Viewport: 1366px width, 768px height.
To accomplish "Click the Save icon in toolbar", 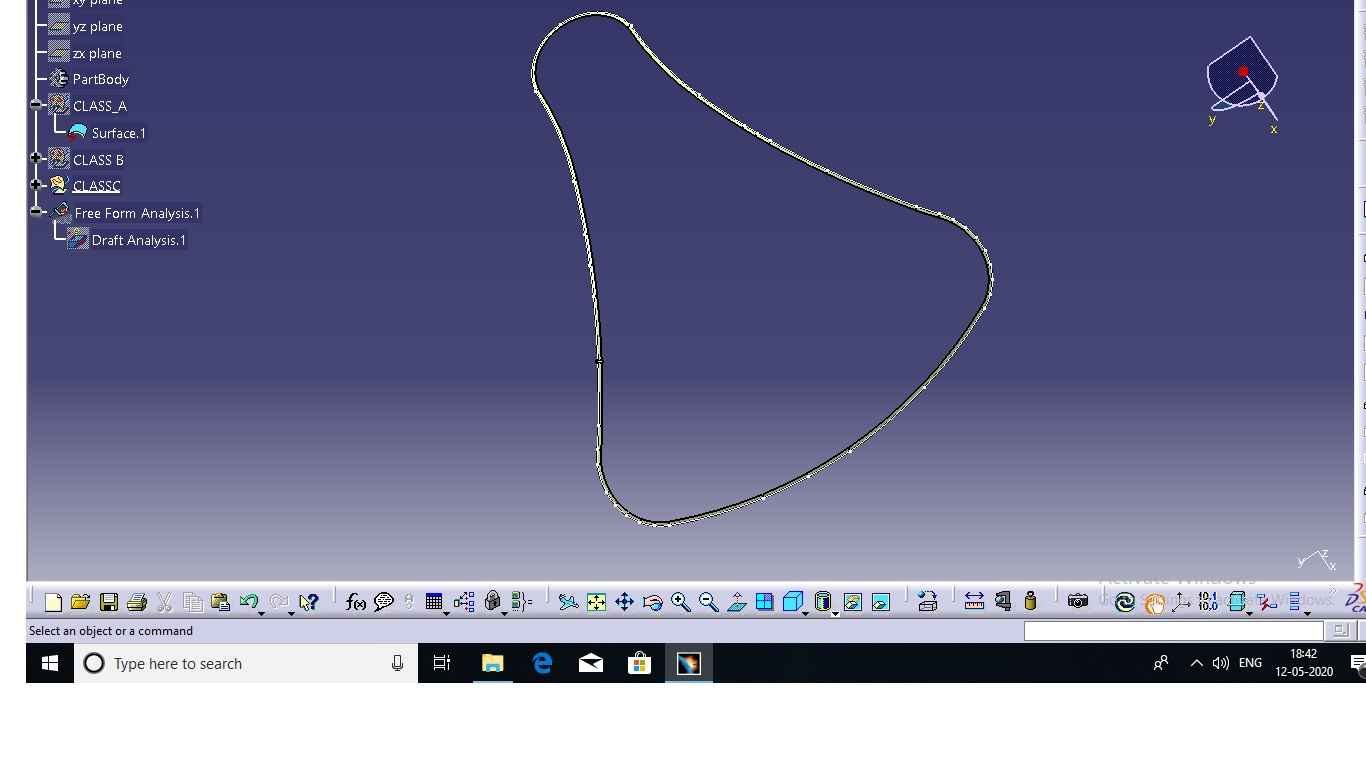I will click(x=109, y=602).
